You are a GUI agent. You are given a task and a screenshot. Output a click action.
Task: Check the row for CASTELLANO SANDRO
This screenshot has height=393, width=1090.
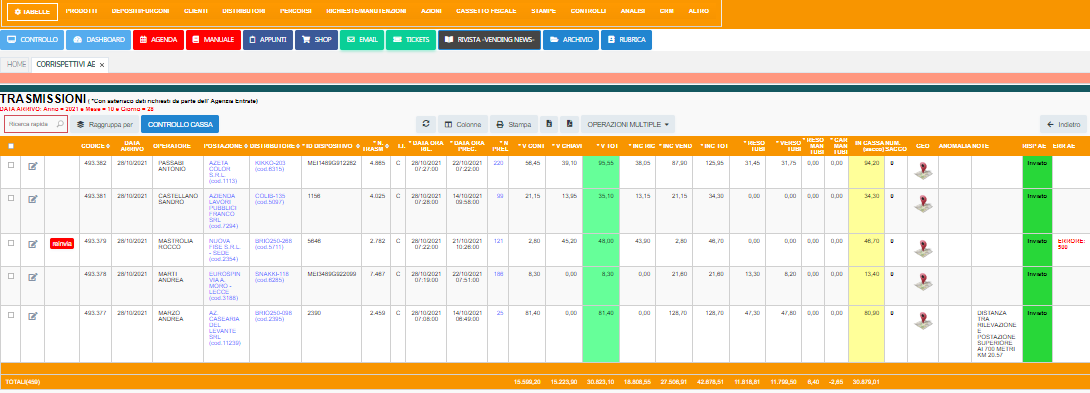(10, 198)
